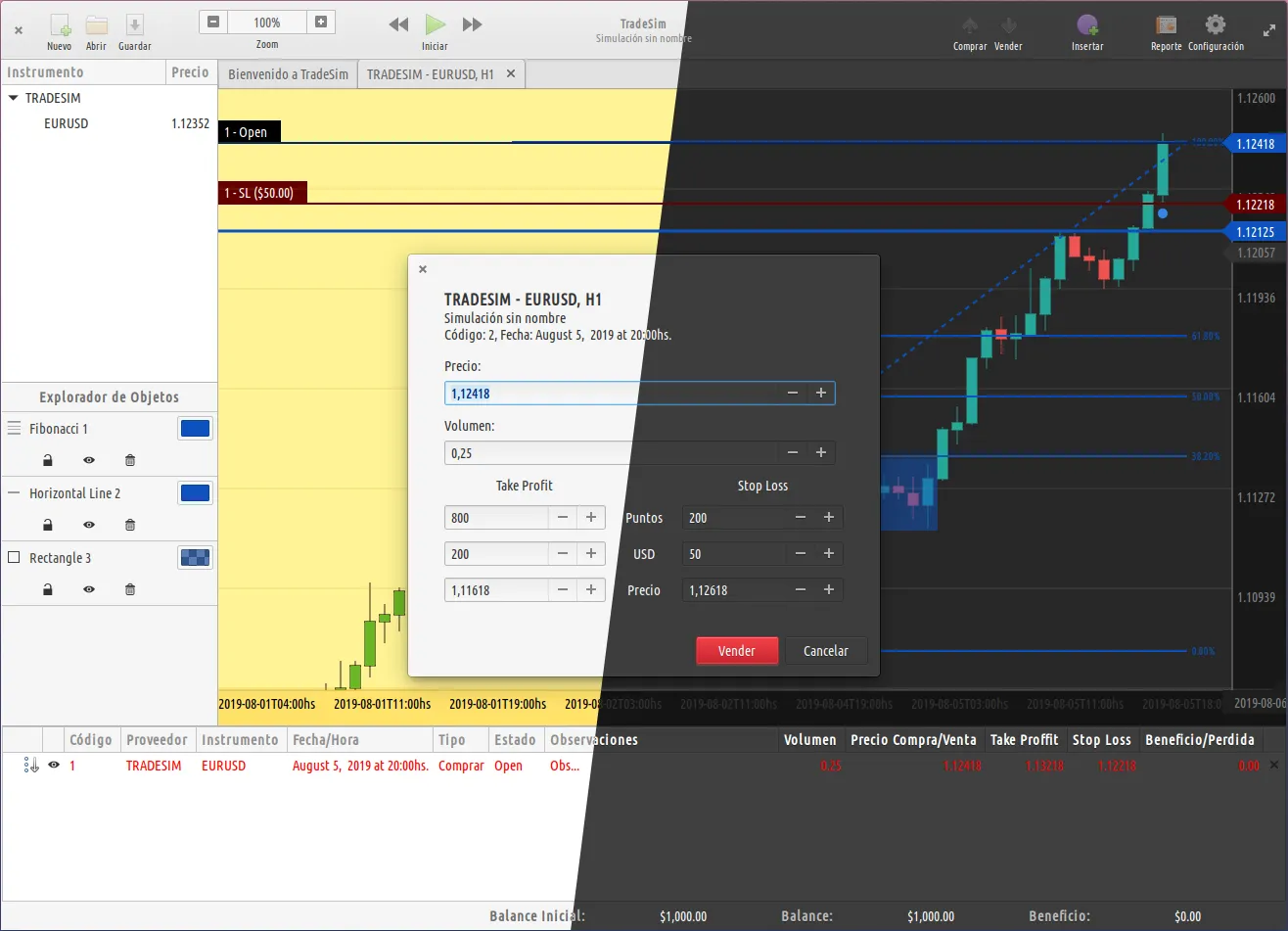Open the Insertar object tool
This screenshot has width=1288, height=931.
1086,25
